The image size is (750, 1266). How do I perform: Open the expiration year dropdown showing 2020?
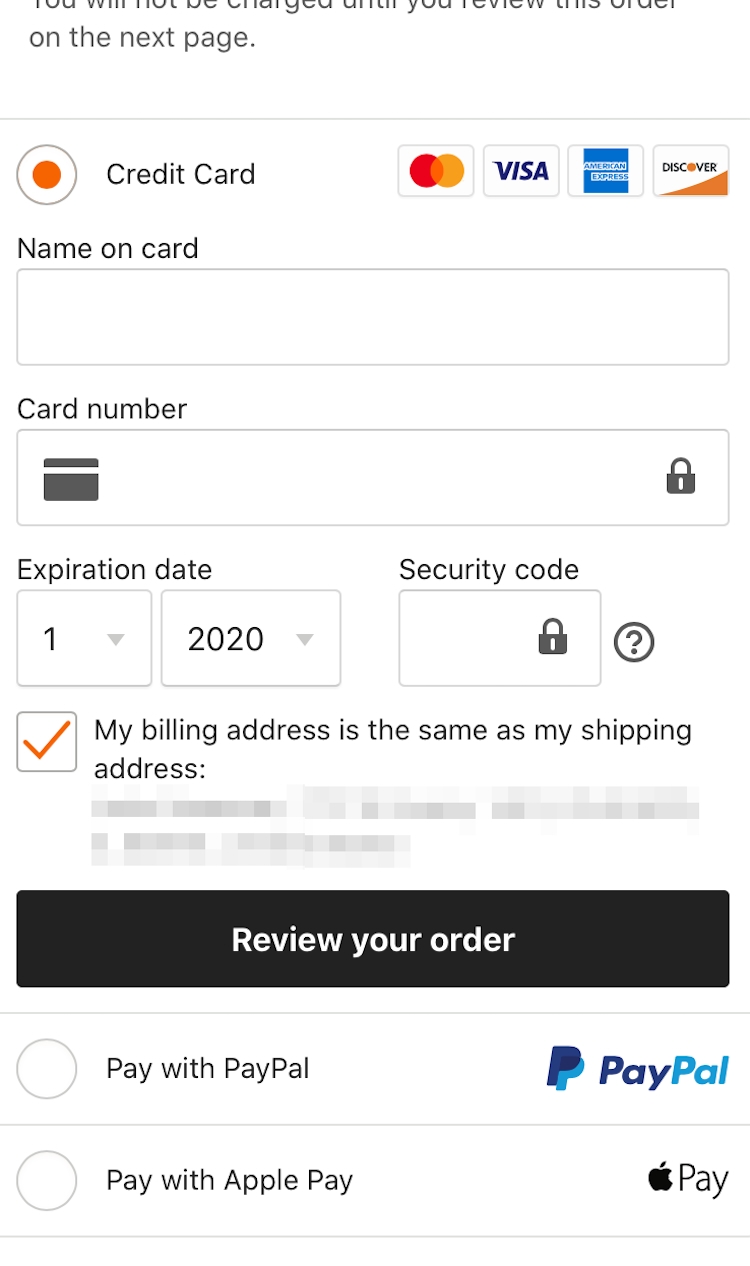[251, 638]
